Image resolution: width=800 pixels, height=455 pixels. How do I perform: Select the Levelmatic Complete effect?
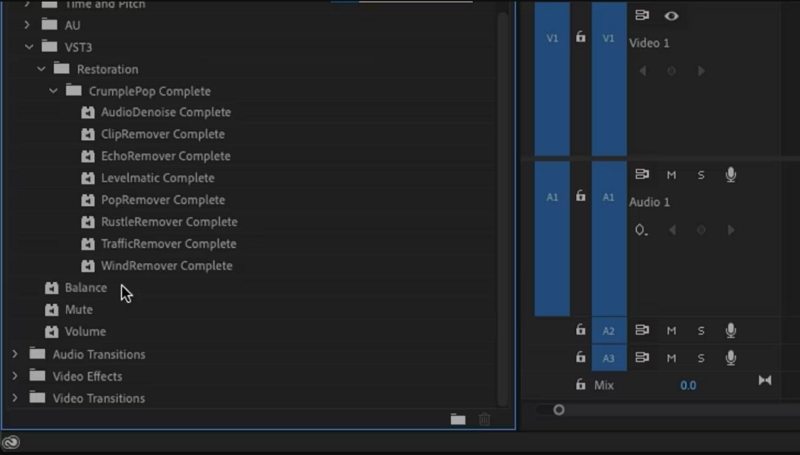158,178
